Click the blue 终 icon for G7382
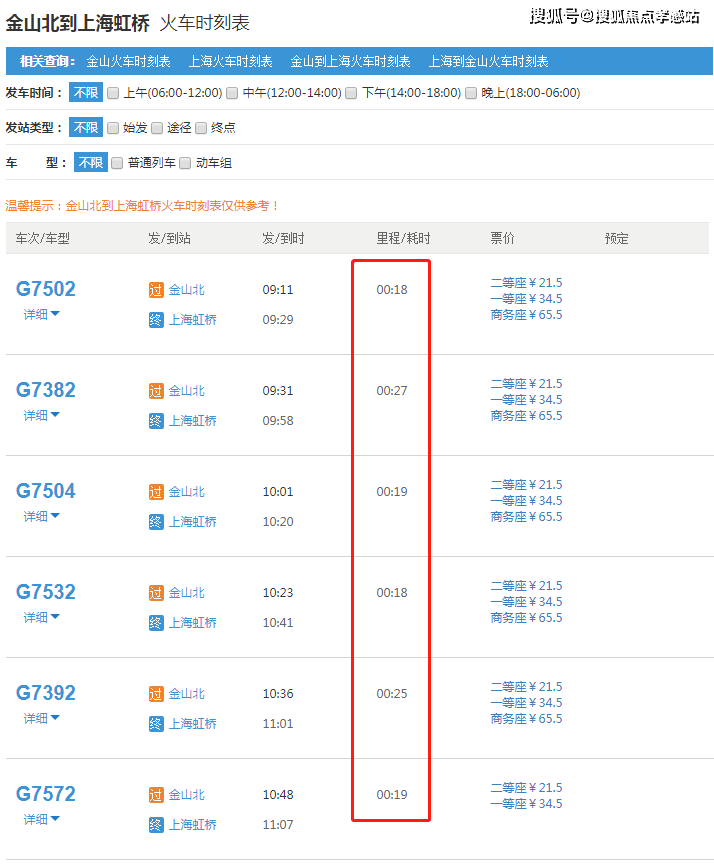This screenshot has height=867, width=714. 155,421
